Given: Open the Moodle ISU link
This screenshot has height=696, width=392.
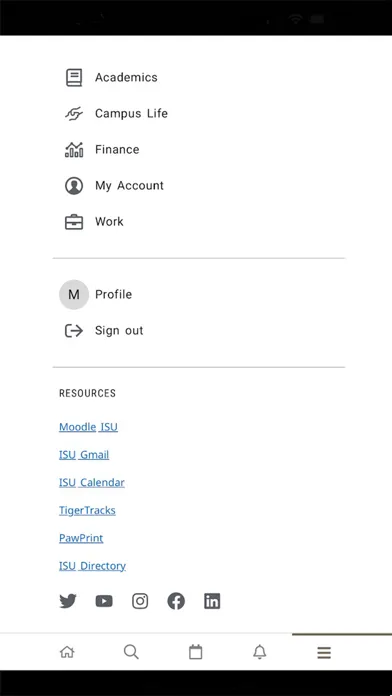Looking at the screenshot, I should click(x=88, y=427).
